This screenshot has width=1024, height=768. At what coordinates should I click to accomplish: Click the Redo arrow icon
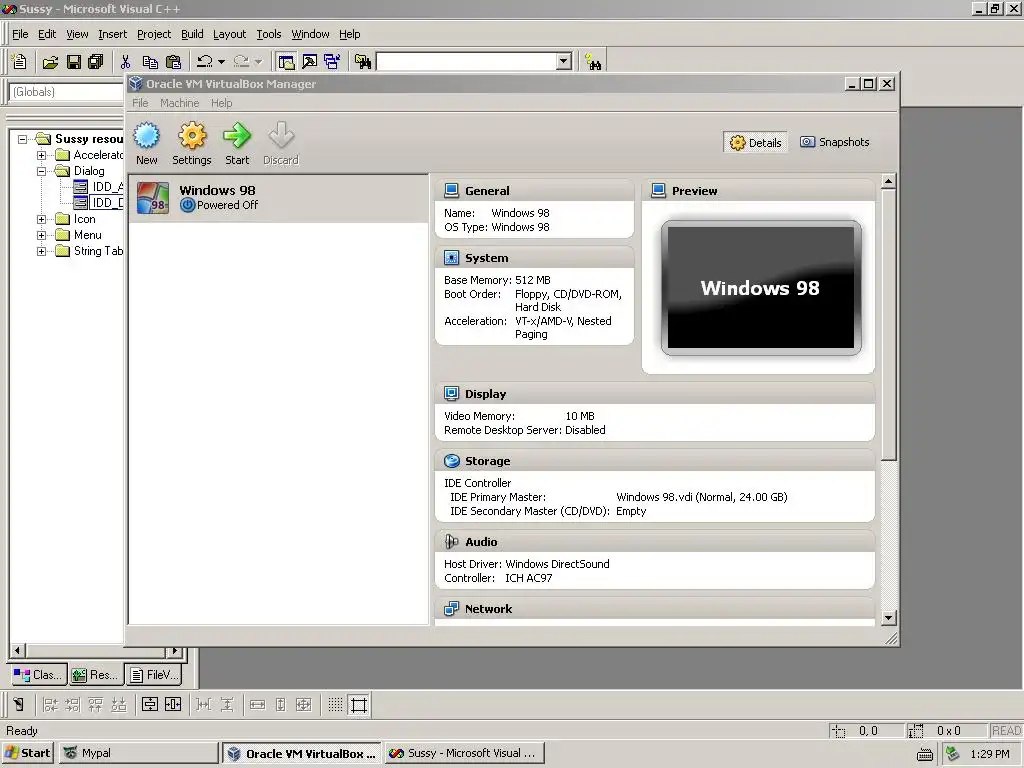pos(241,62)
